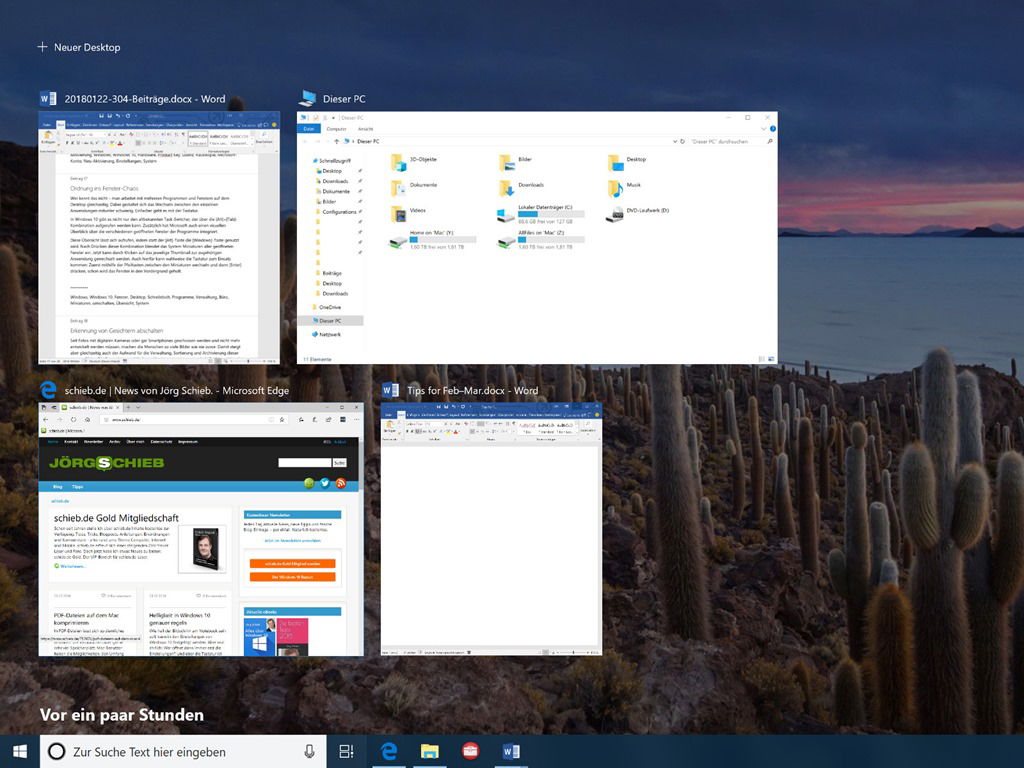Click the Word icon beside Tips for Feb-Mar.docx

coord(390,390)
